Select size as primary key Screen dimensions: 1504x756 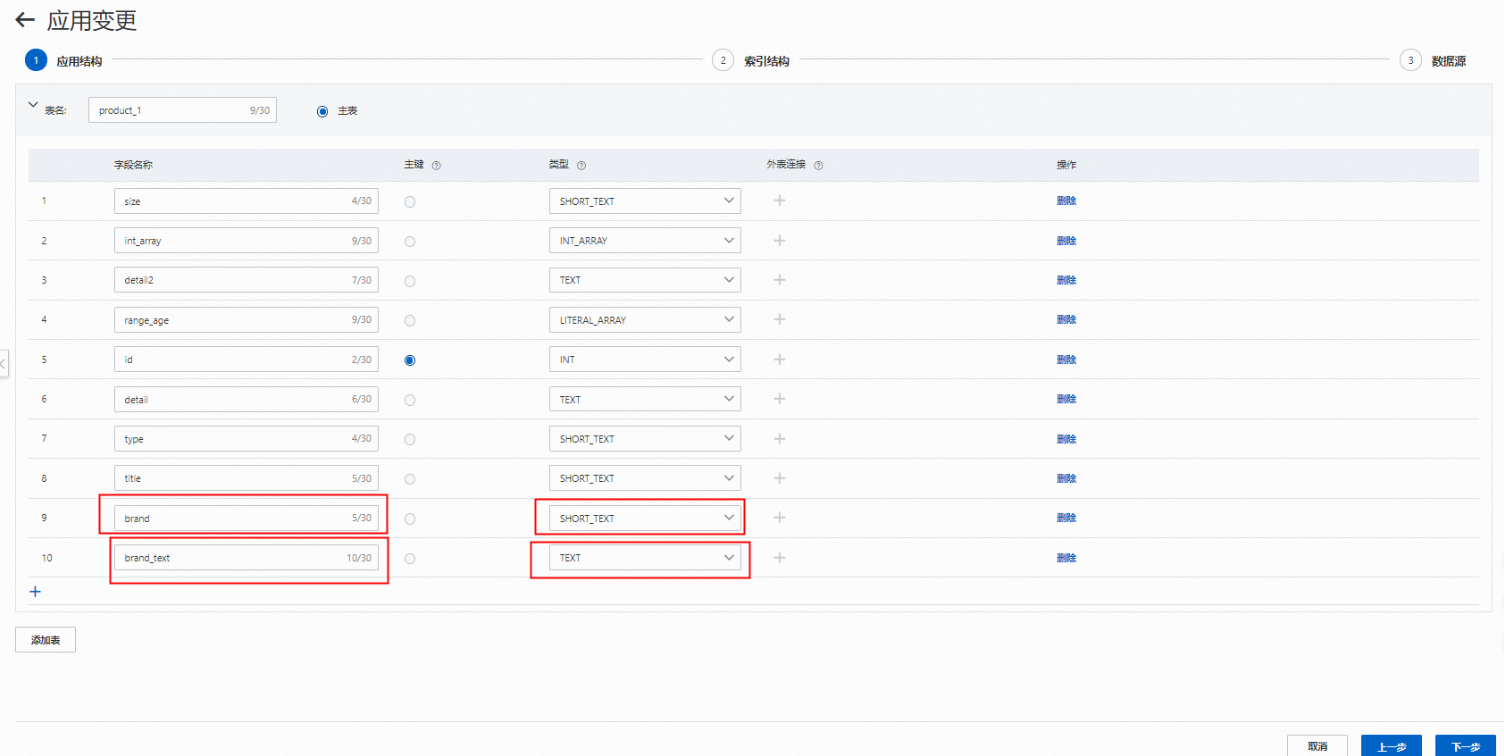[410, 202]
